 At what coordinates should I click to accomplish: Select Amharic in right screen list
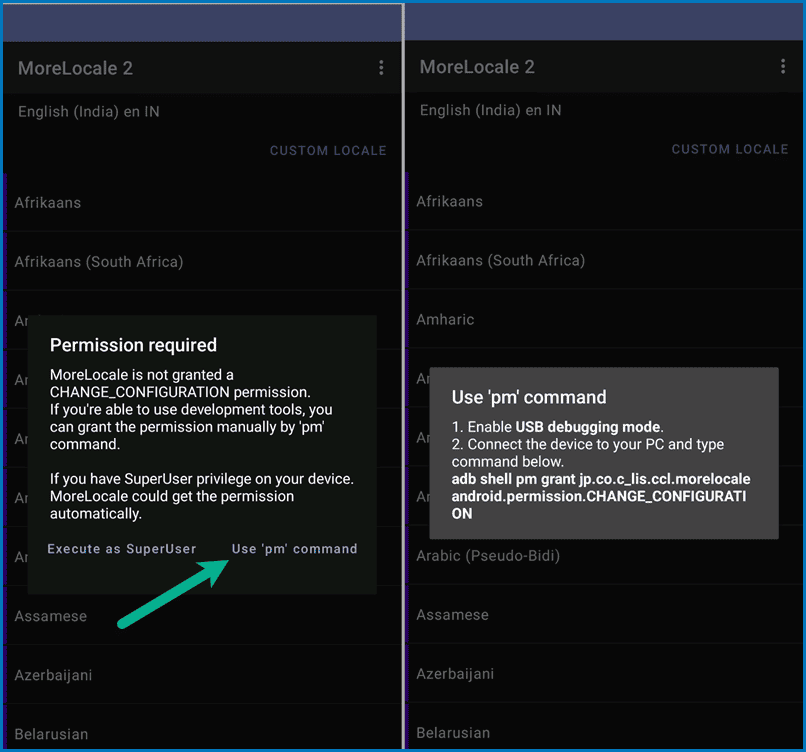pyautogui.click(x=604, y=319)
